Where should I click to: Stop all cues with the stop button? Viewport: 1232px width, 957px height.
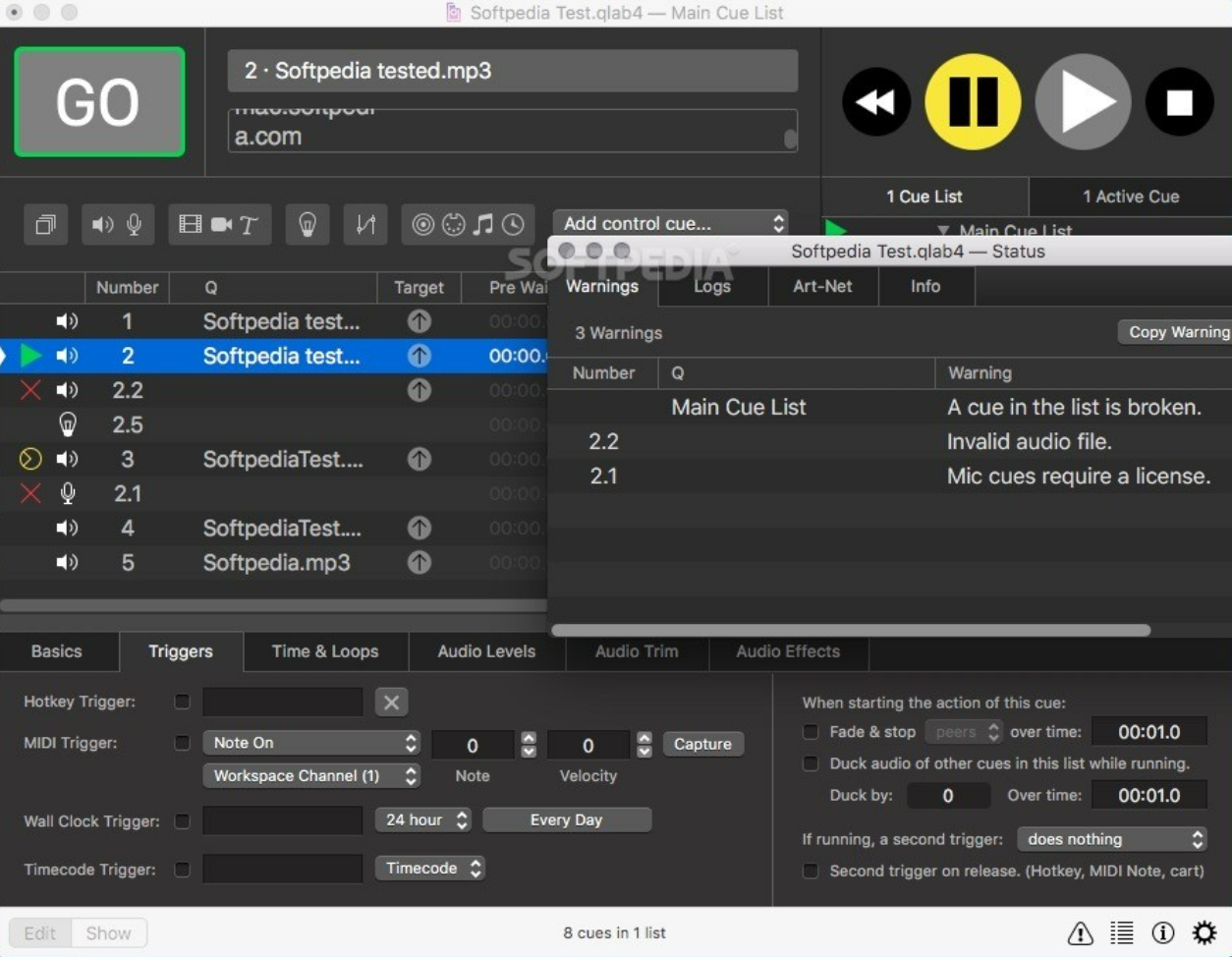point(1179,101)
